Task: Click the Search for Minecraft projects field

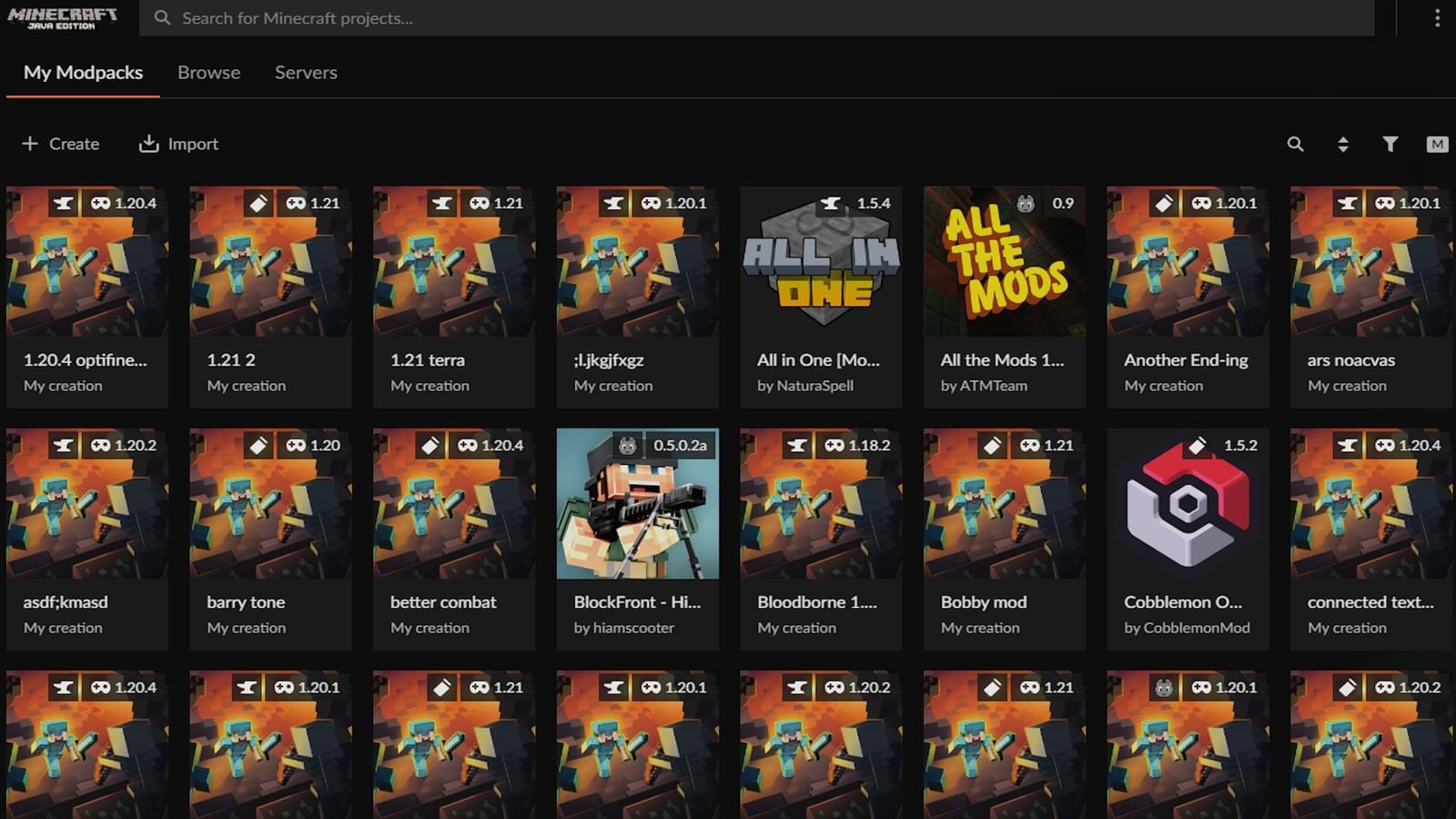Action: 755,18
